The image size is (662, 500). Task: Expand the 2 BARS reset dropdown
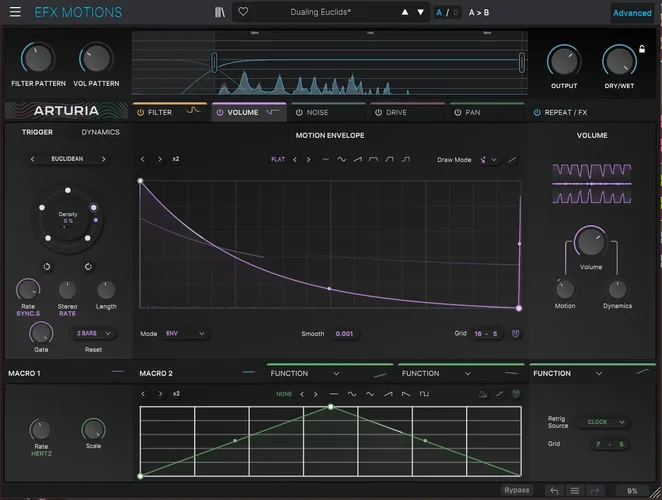(x=95, y=333)
